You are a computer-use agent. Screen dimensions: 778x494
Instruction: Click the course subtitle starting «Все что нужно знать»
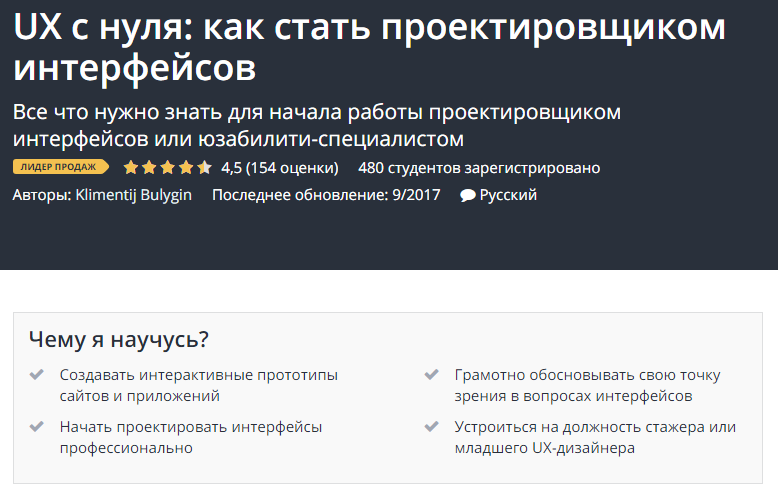(316, 123)
